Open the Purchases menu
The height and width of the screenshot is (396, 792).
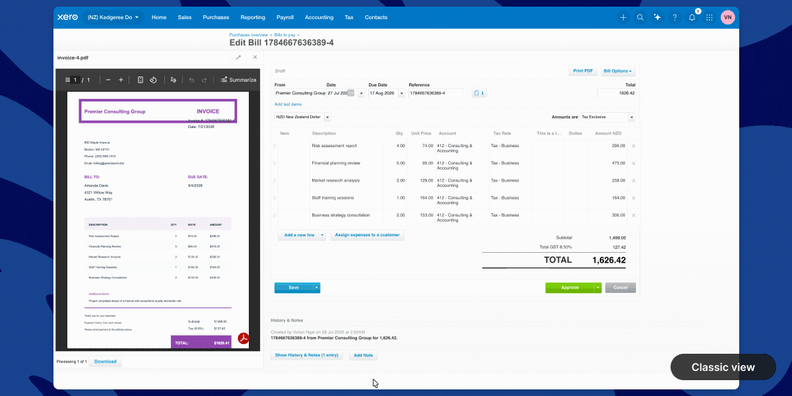(x=216, y=17)
